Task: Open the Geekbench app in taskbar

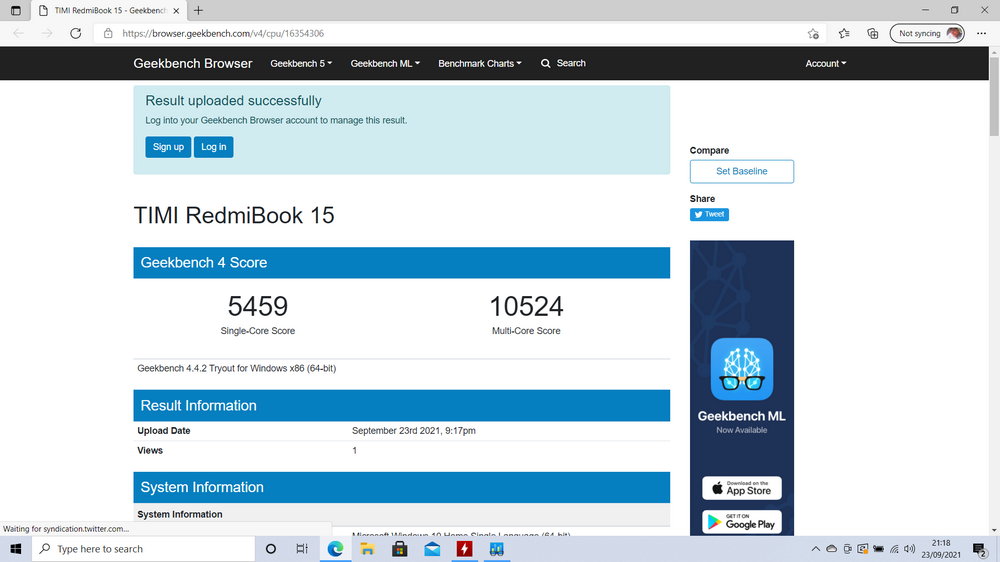Action: click(496, 549)
